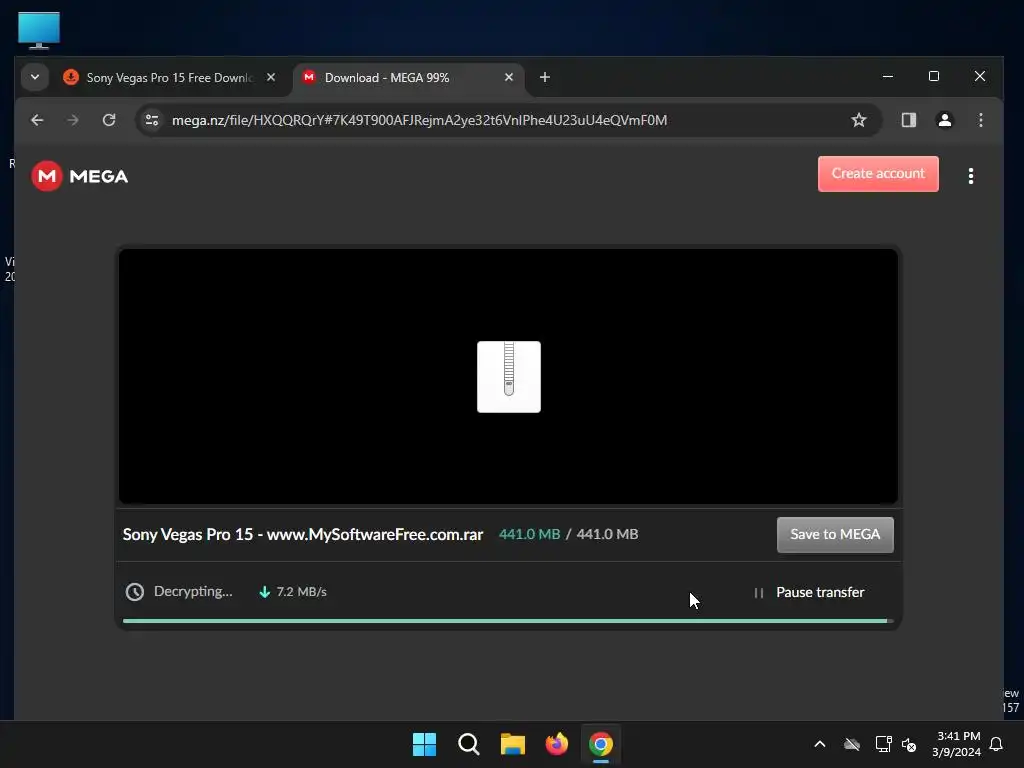The height and width of the screenshot is (768, 1024).
Task: Click the Chrome taskbar icon
Action: (x=601, y=744)
